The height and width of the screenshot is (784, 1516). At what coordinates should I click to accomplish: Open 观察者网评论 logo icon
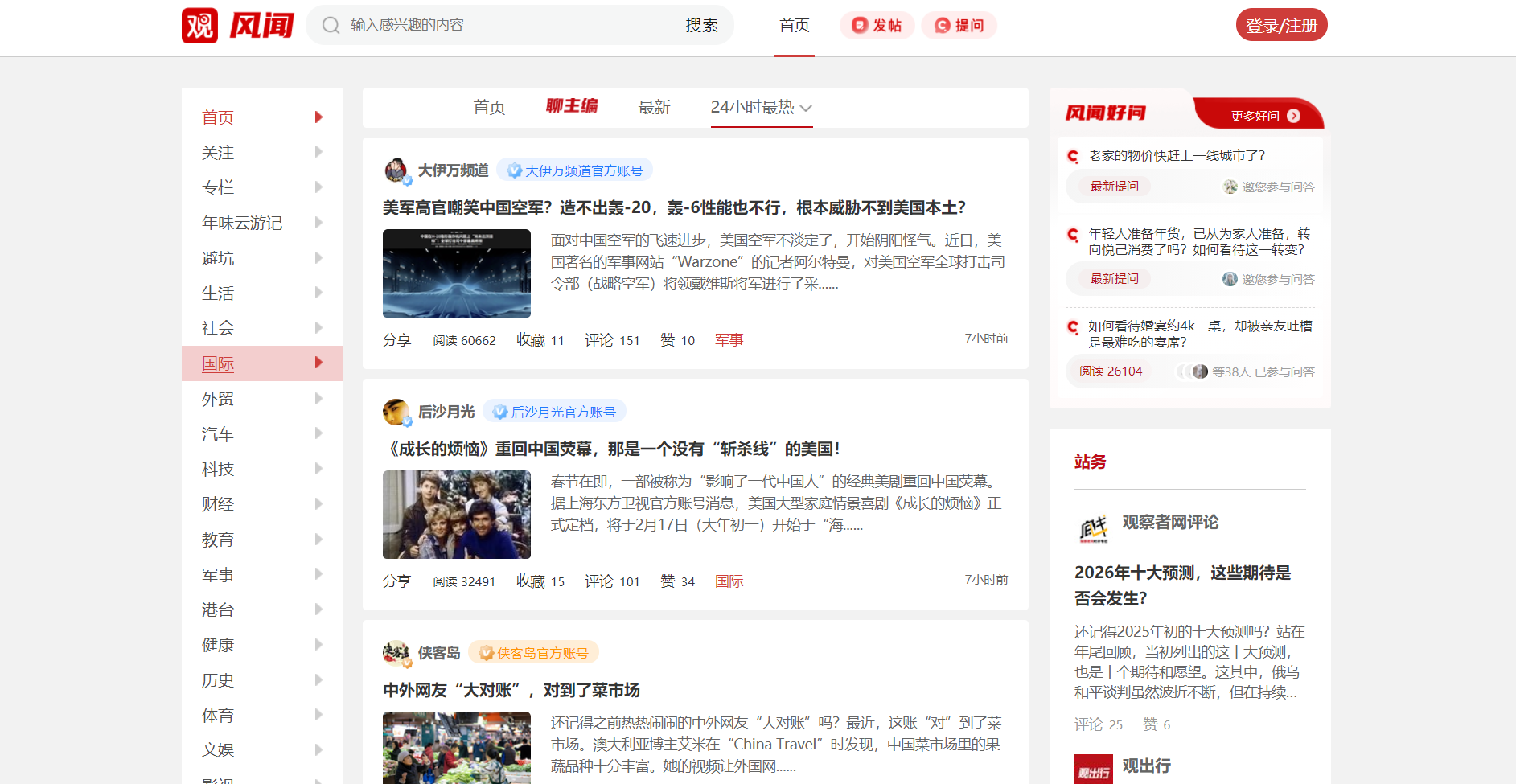[1093, 528]
